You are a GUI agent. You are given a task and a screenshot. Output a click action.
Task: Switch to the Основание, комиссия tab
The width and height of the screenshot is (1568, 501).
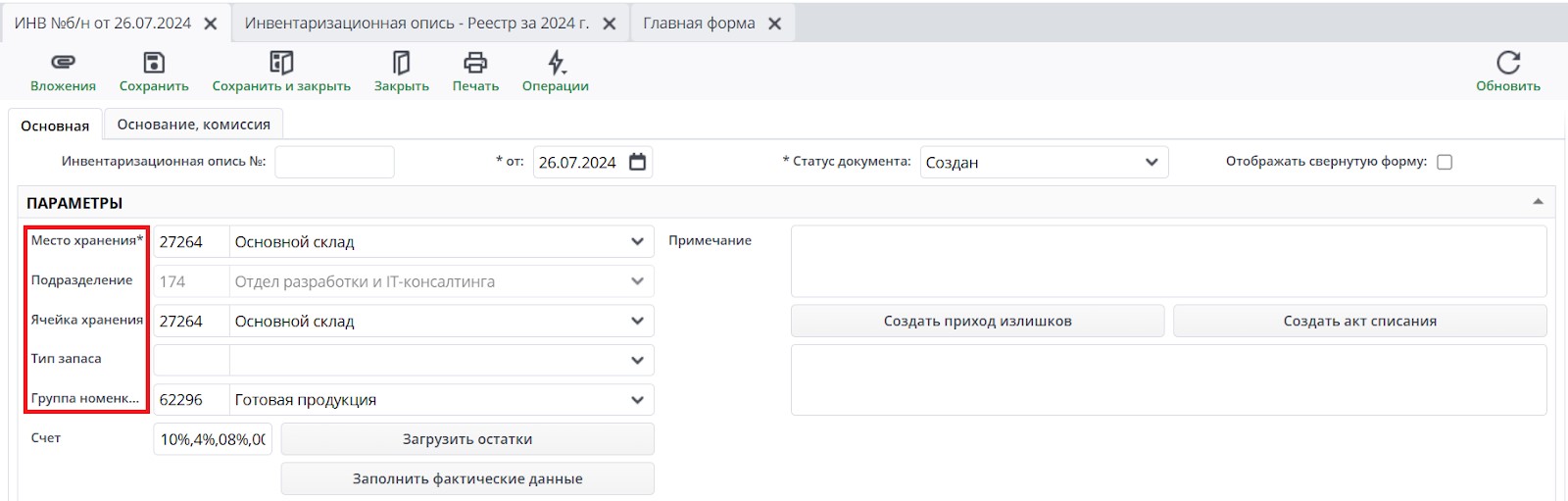[x=193, y=125]
